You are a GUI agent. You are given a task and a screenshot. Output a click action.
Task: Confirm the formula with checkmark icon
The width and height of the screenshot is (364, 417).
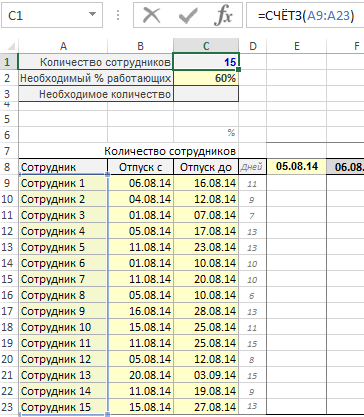(188, 15)
